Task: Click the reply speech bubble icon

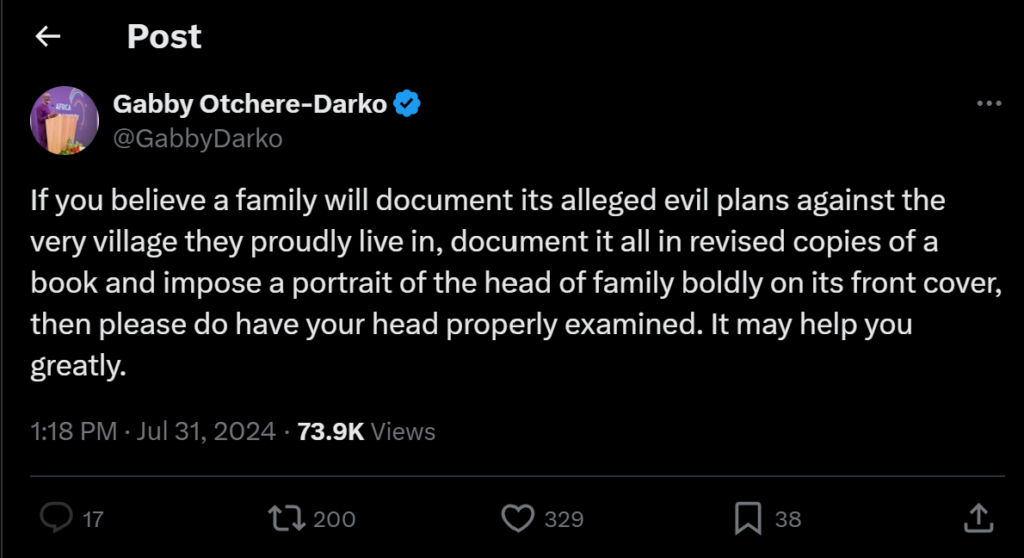Action: click(x=56, y=518)
